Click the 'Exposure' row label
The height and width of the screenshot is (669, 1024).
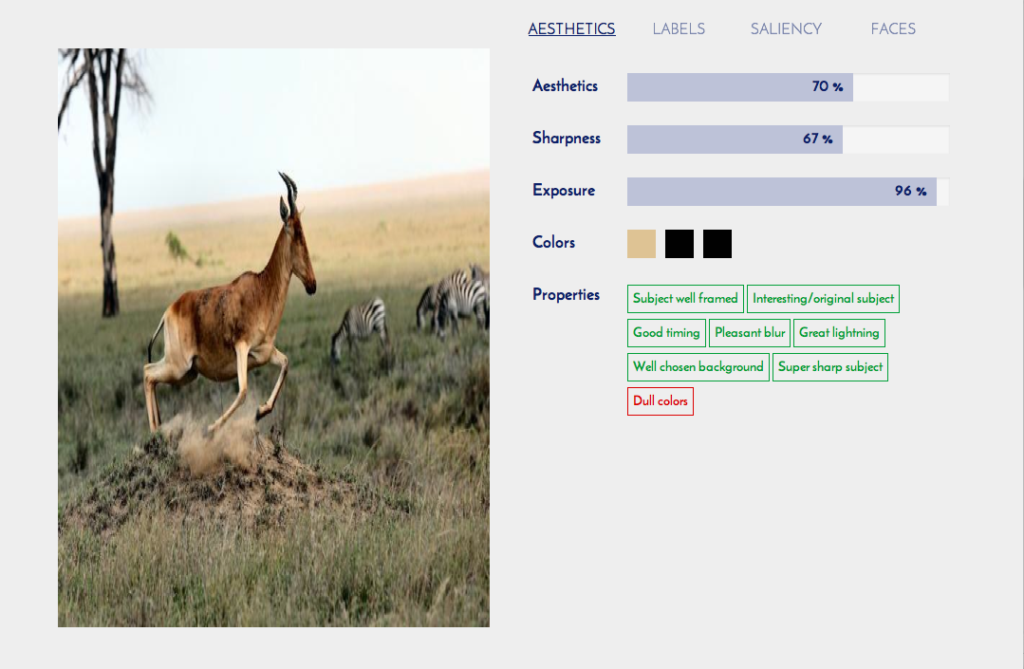pos(564,190)
